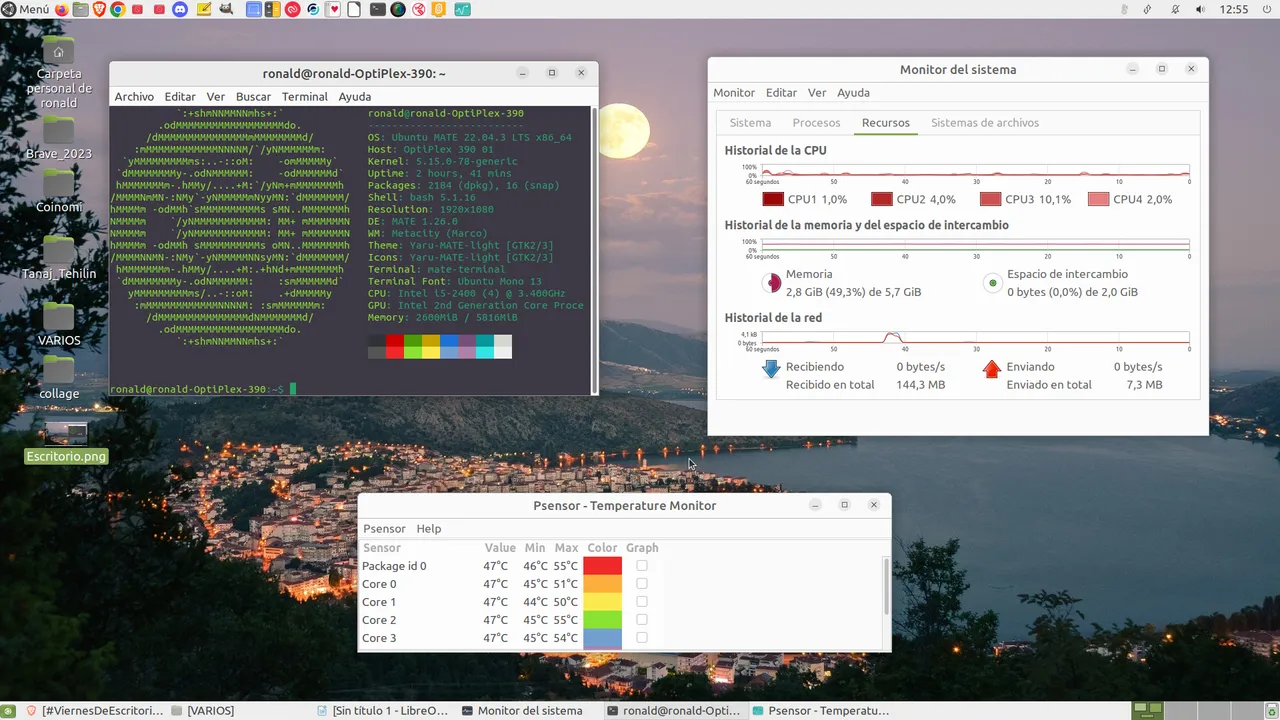Open the yellow notes launcher icon
This screenshot has width=1280, height=720.
(204, 9)
